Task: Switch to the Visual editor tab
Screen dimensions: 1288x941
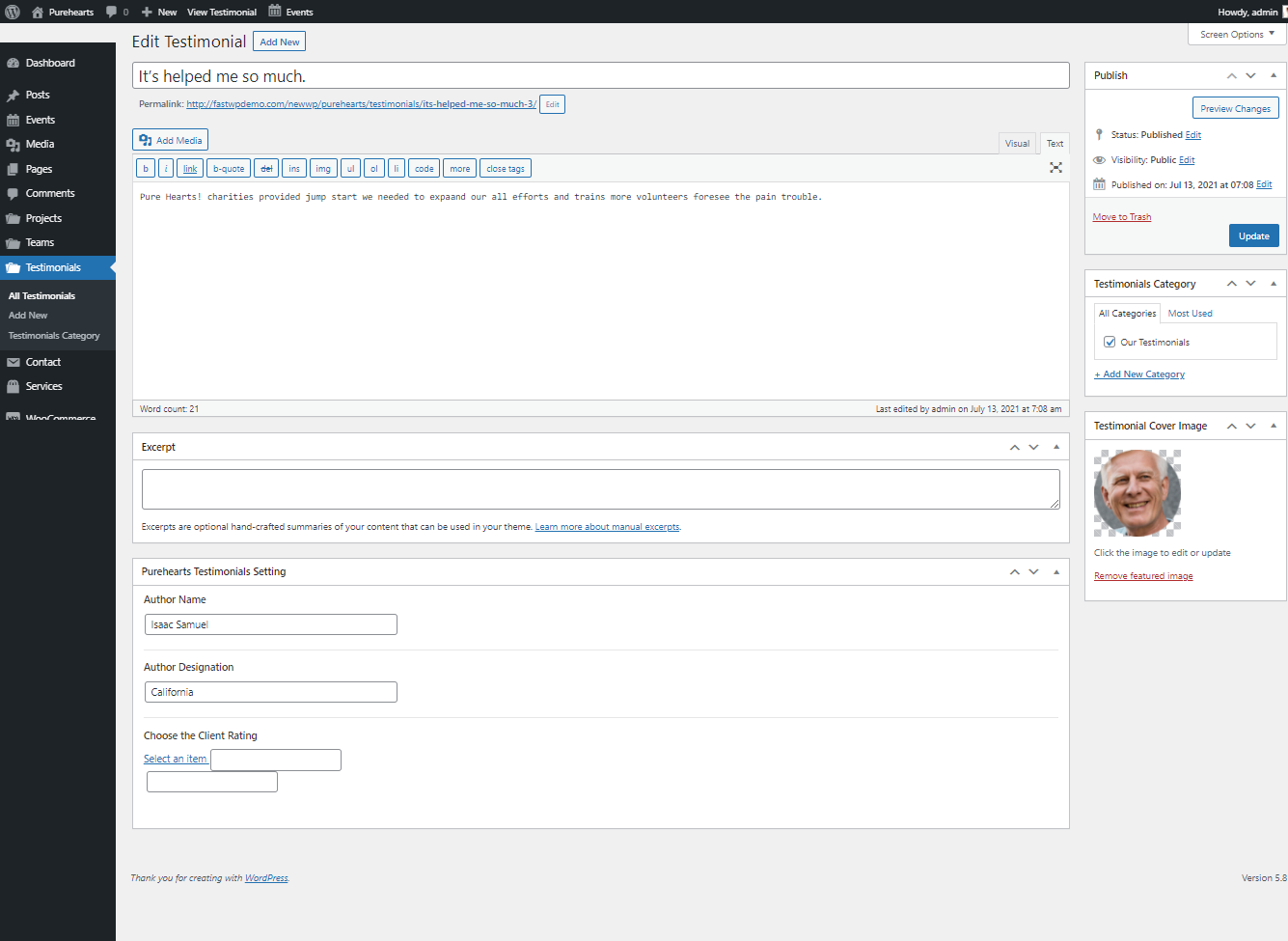Action: point(1017,143)
